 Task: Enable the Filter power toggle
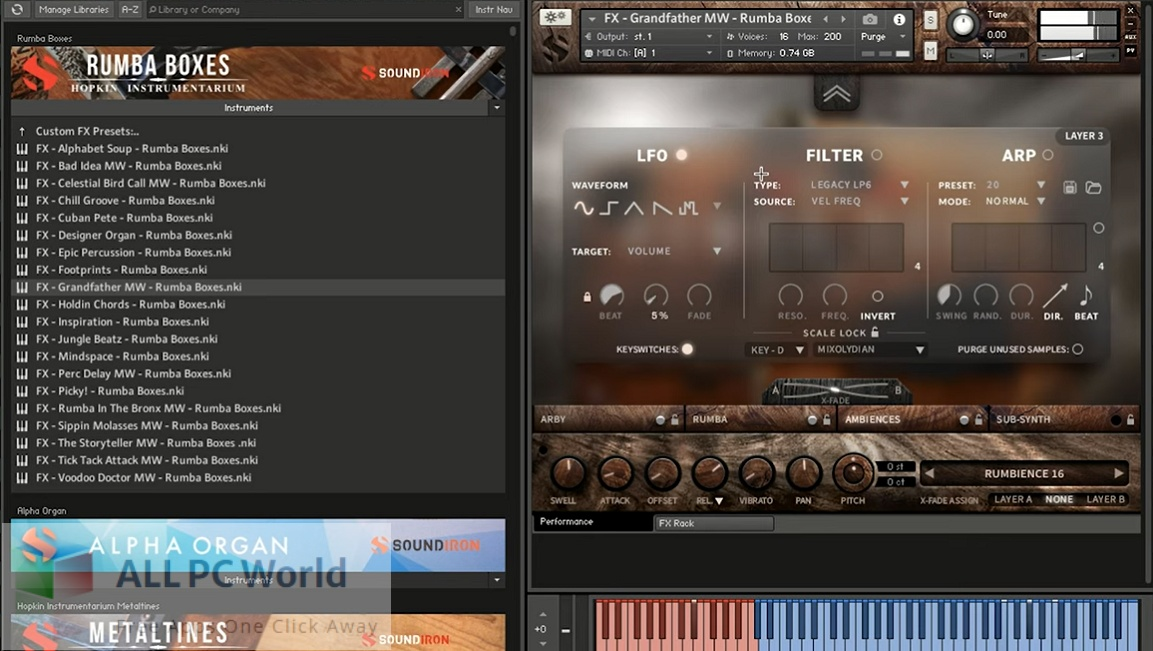(877, 155)
